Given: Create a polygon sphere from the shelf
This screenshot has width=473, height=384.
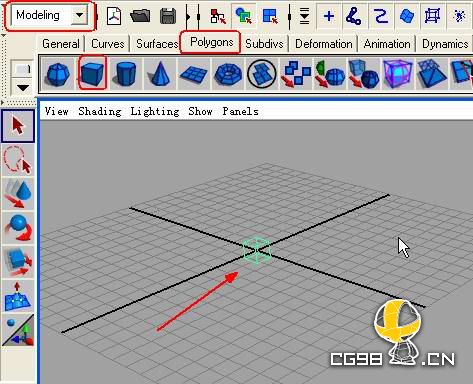Looking at the screenshot, I should [x=58, y=74].
